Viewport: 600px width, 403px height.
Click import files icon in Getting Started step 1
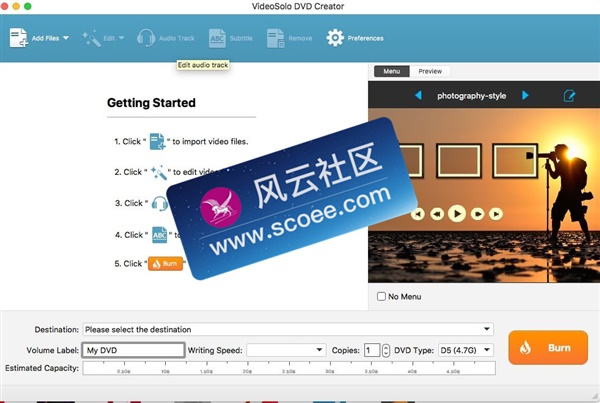(157, 141)
